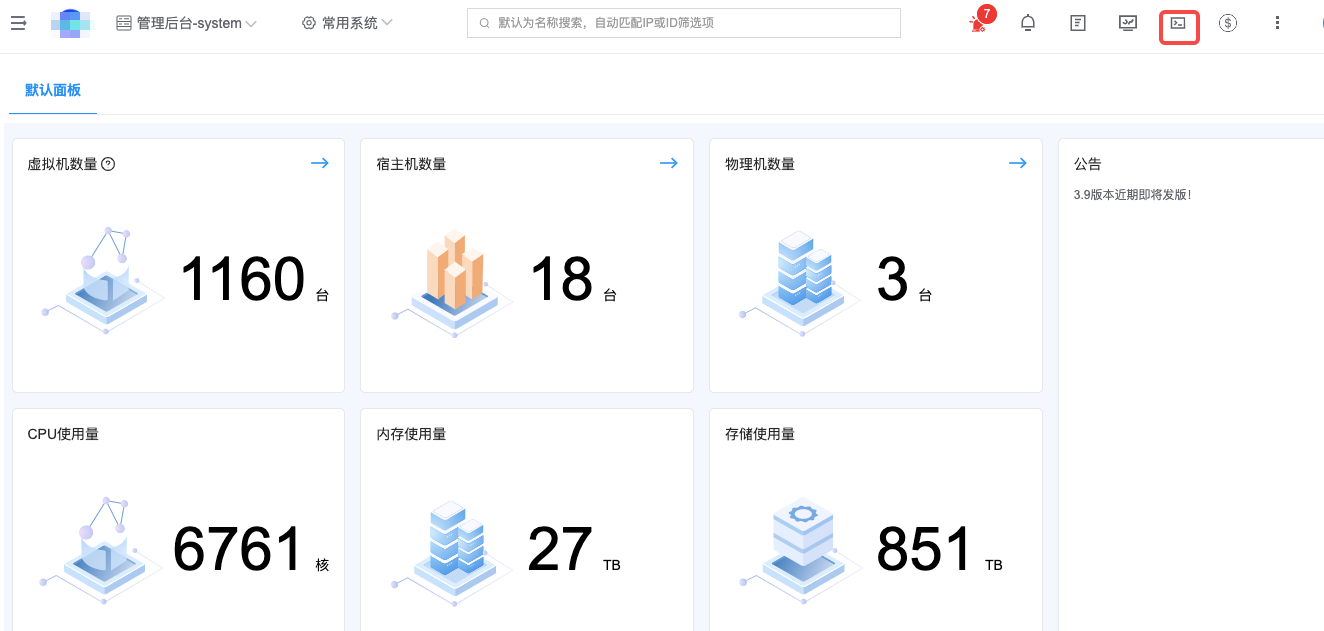Select the 默认面板 tab

click(53, 90)
